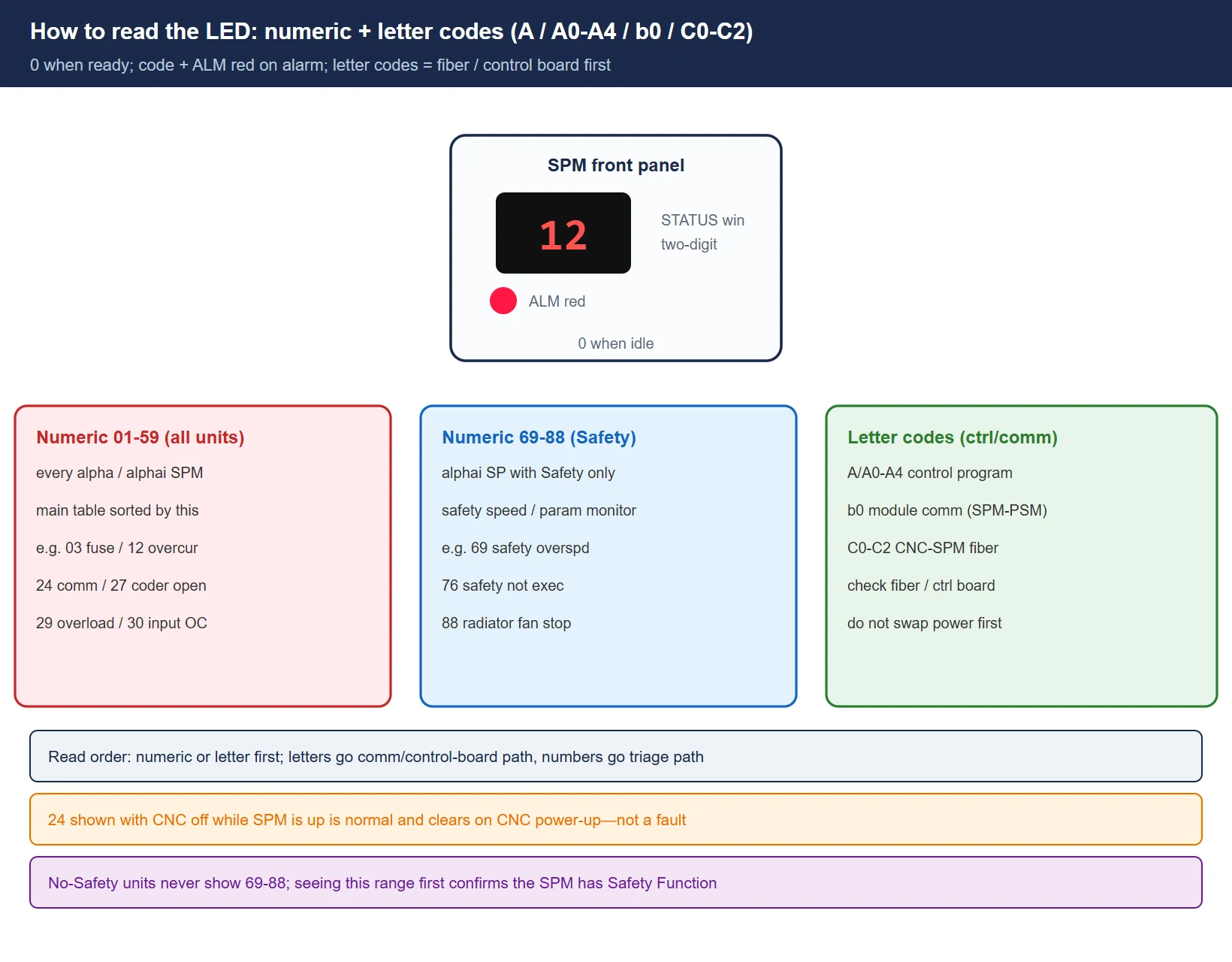Click the 'C0-C2 CNC-SPM fiber' line
The height and width of the screenshot is (962, 1232).
click(x=922, y=548)
